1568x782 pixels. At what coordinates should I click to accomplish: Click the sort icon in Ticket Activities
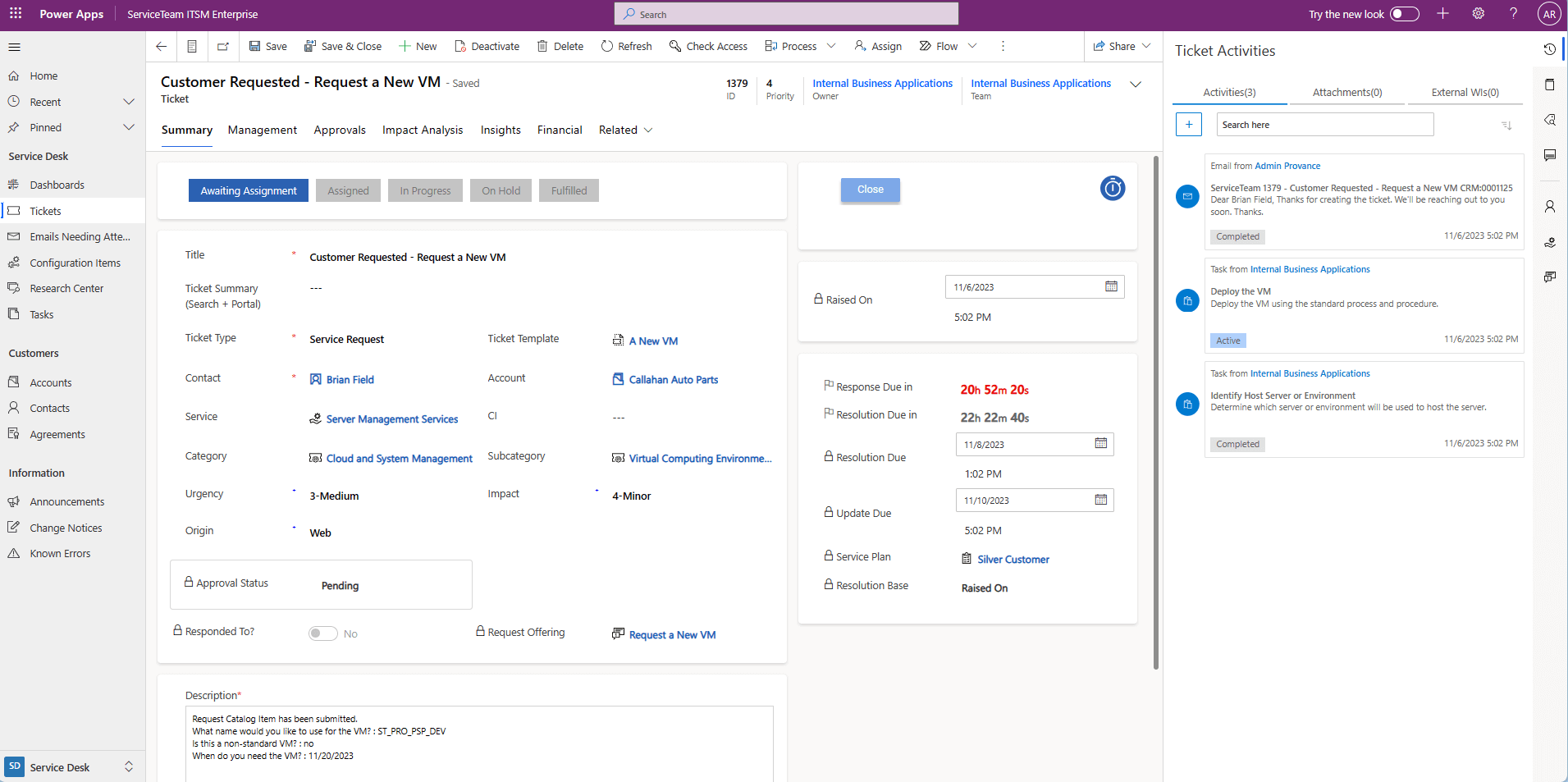(1507, 125)
